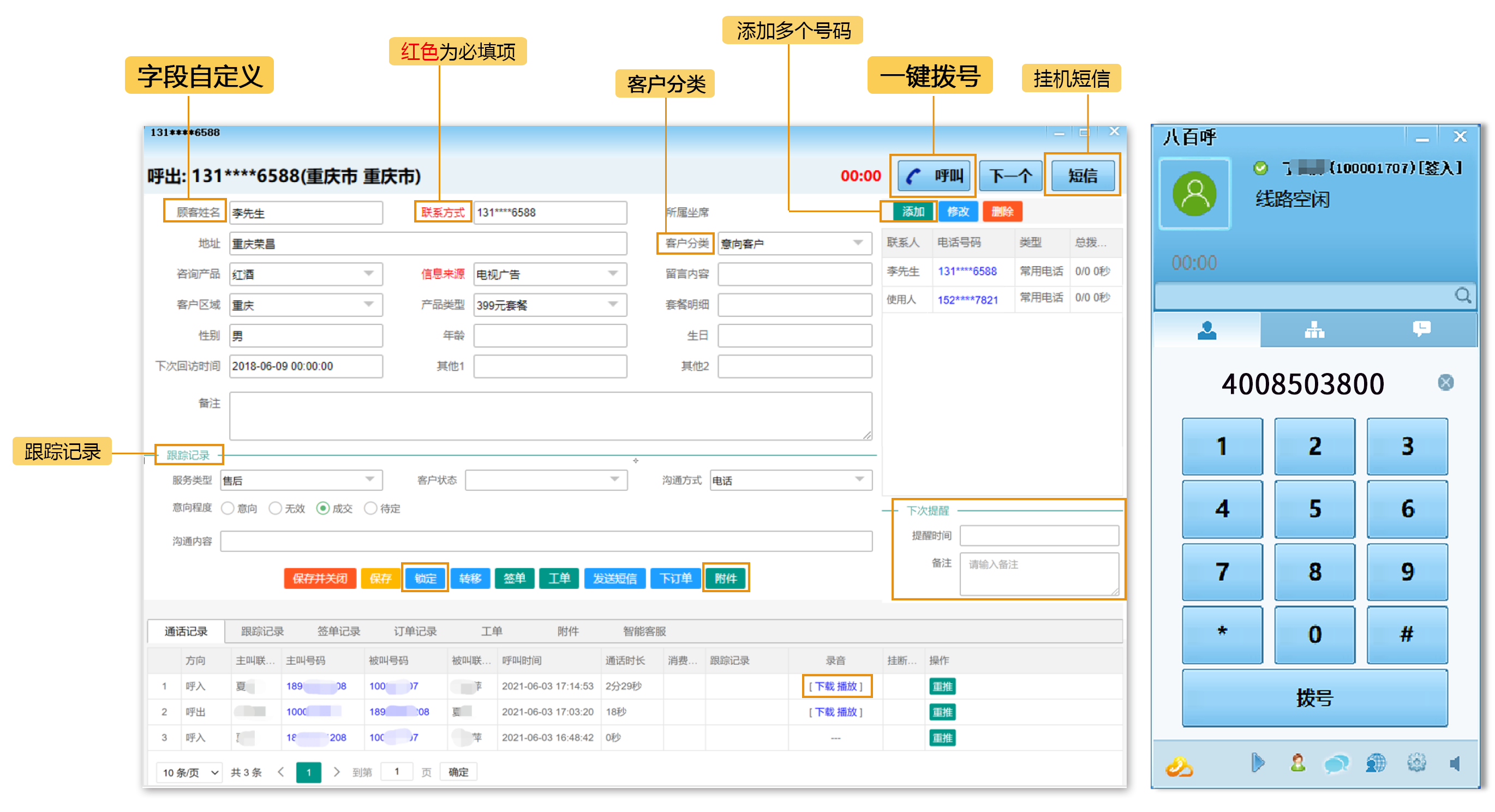Click the orange cloud phone icon
The width and height of the screenshot is (1495, 812).
(1179, 767)
